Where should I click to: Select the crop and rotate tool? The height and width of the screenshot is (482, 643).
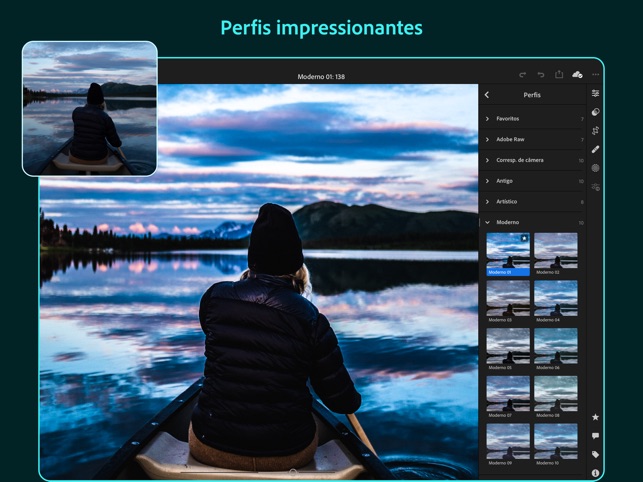(596, 131)
